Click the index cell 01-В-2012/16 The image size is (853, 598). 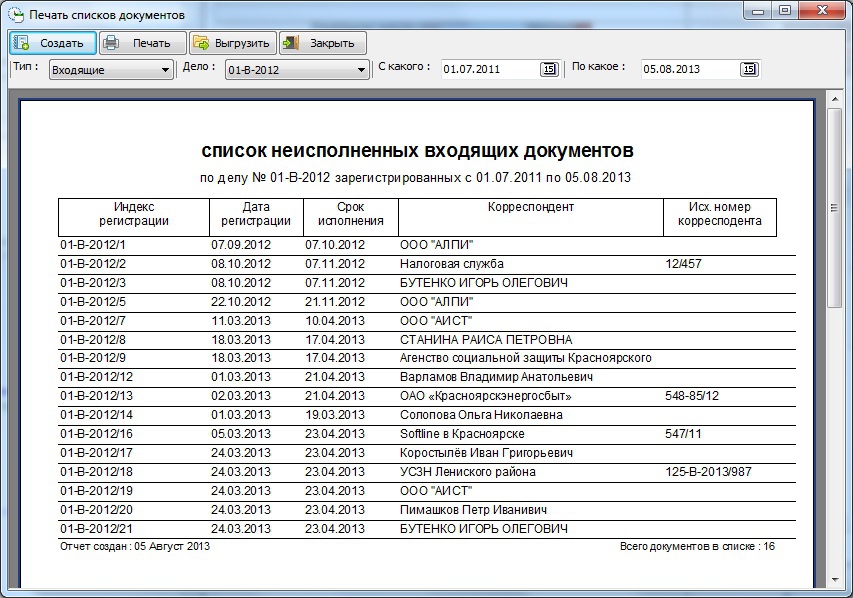coord(96,434)
